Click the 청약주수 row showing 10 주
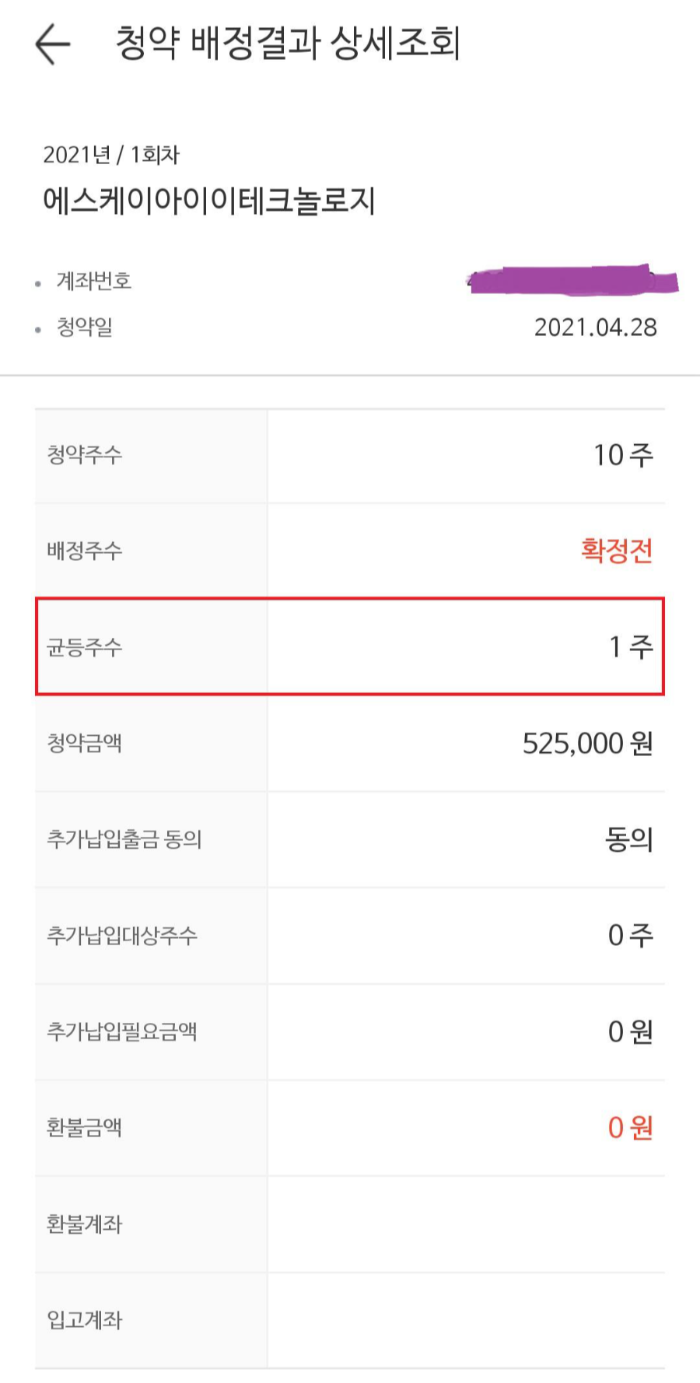Screen dimensions: 700x1383 pyautogui.click(x=350, y=452)
